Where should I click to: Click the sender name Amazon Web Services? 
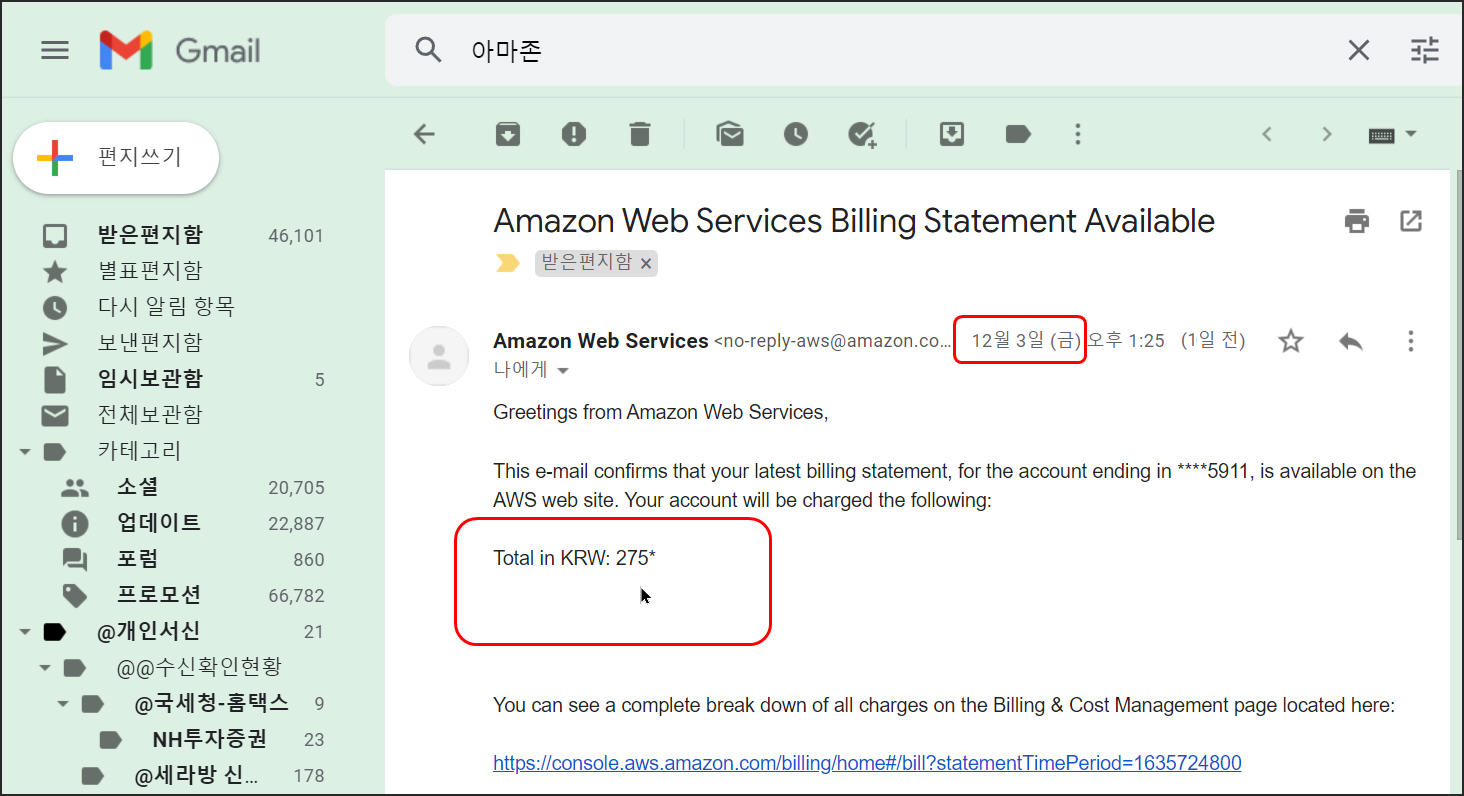pos(601,341)
